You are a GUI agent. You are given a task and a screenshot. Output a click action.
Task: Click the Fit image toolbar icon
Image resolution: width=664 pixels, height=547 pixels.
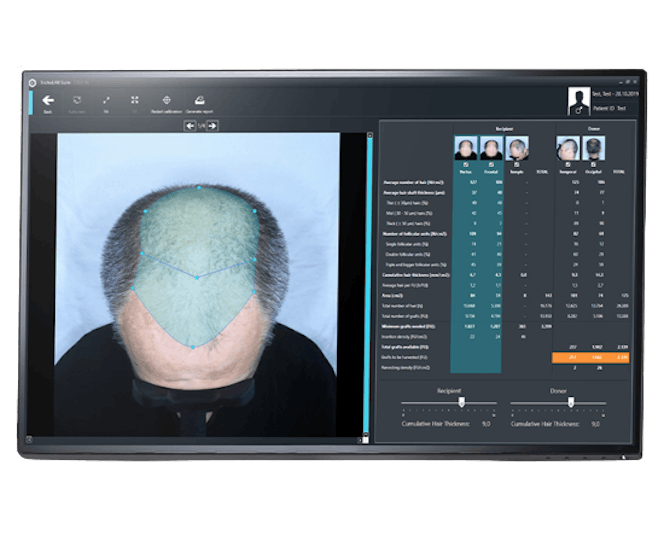pyautogui.click(x=106, y=101)
